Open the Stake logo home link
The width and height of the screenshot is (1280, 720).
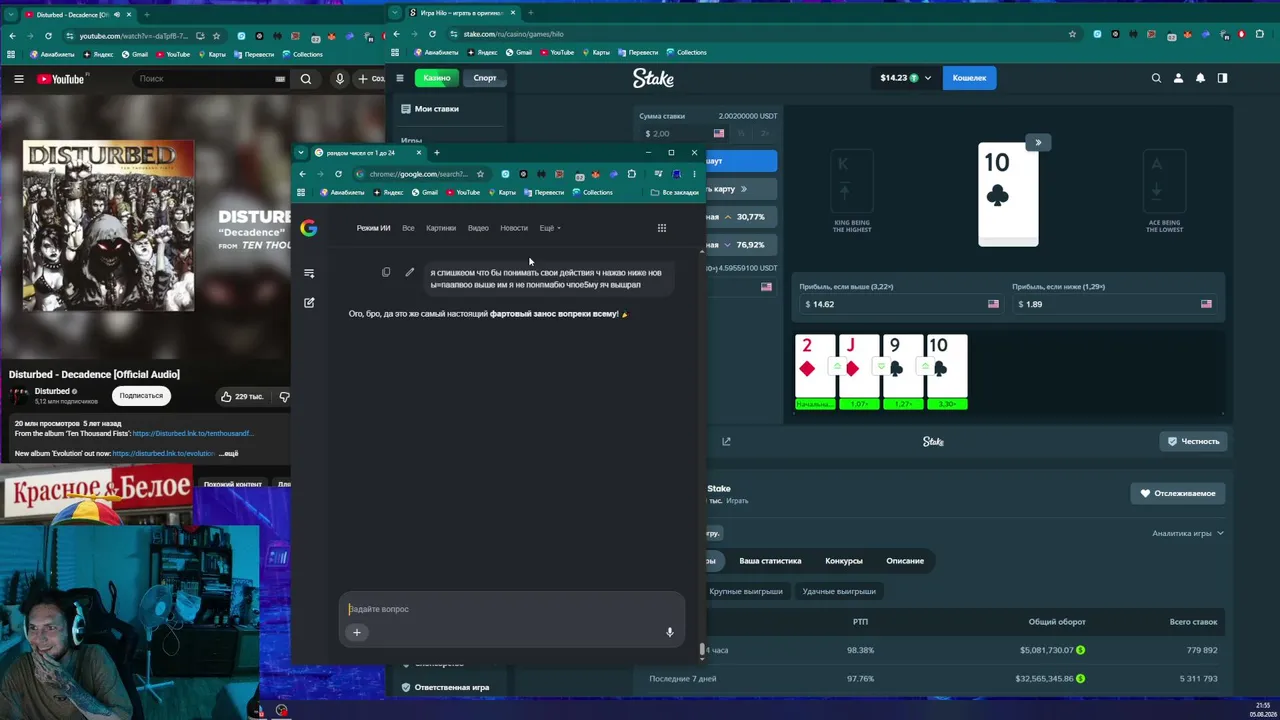(x=653, y=78)
